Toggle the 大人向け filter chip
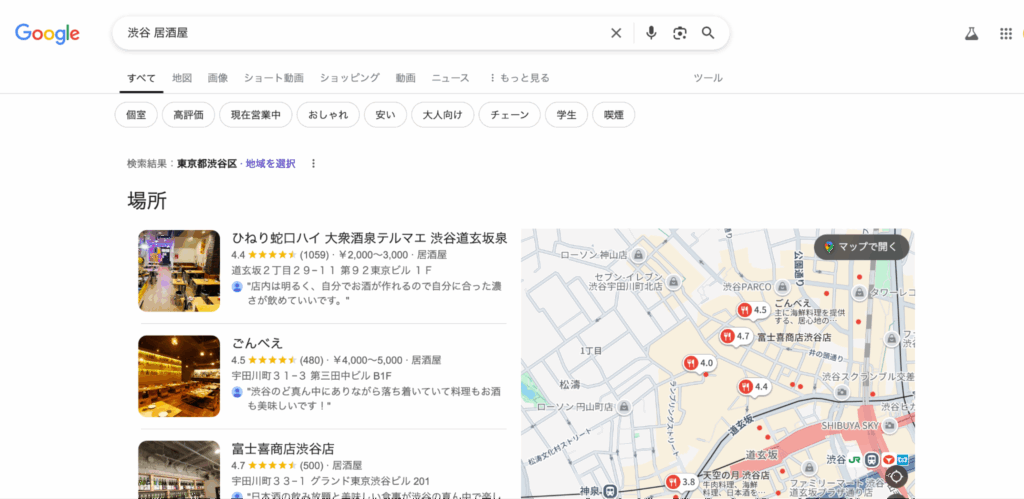The width and height of the screenshot is (1024, 499). 443,115
